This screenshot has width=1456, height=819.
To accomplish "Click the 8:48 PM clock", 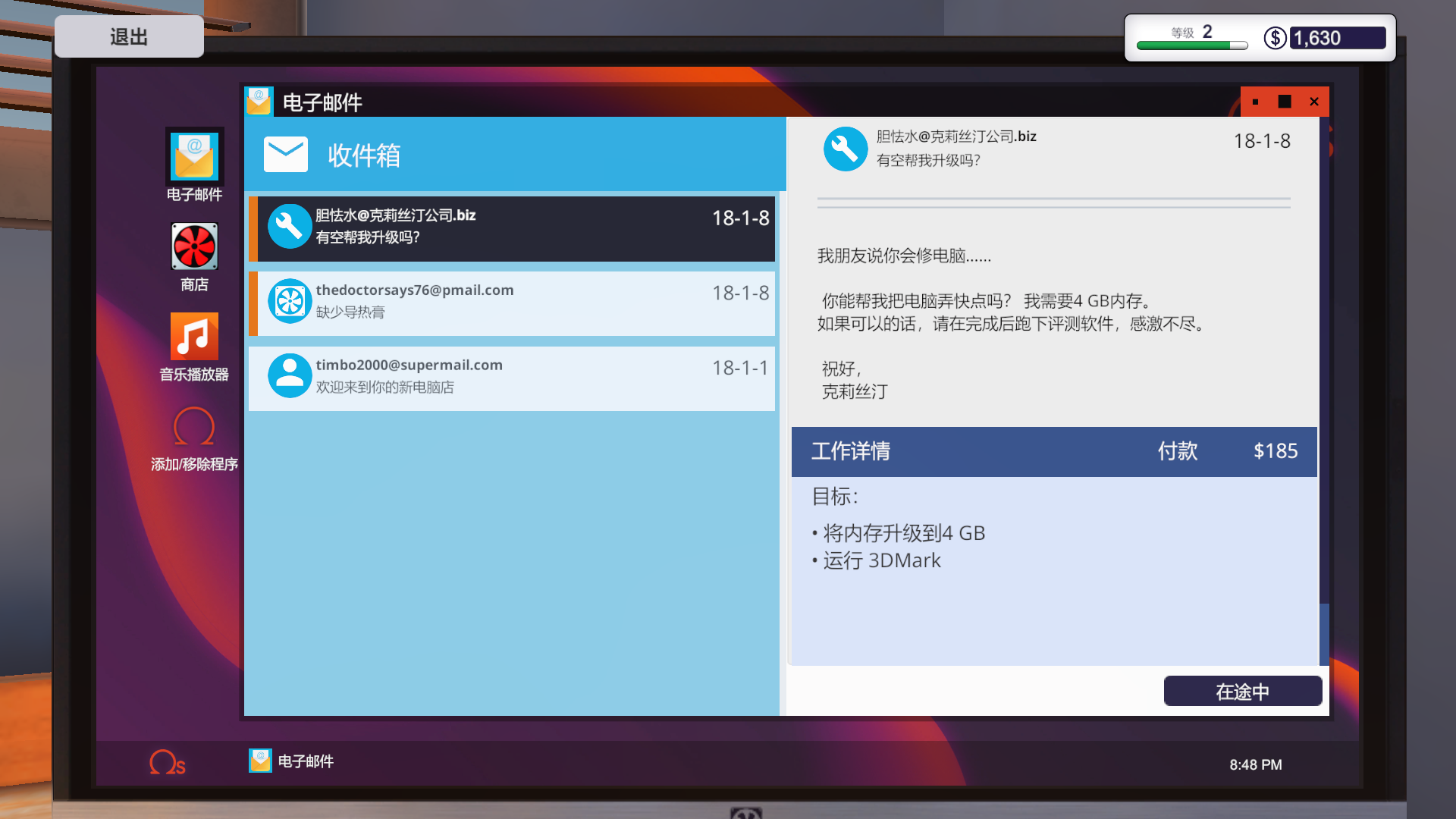I will 1256,764.
